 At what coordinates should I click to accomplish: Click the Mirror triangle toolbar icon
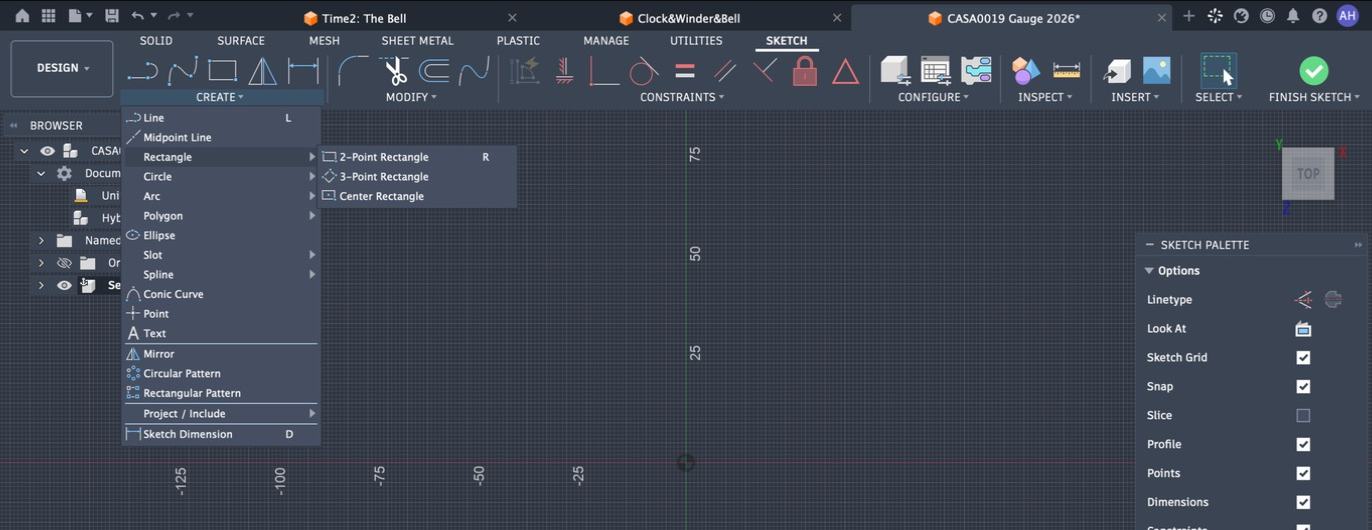(262, 70)
